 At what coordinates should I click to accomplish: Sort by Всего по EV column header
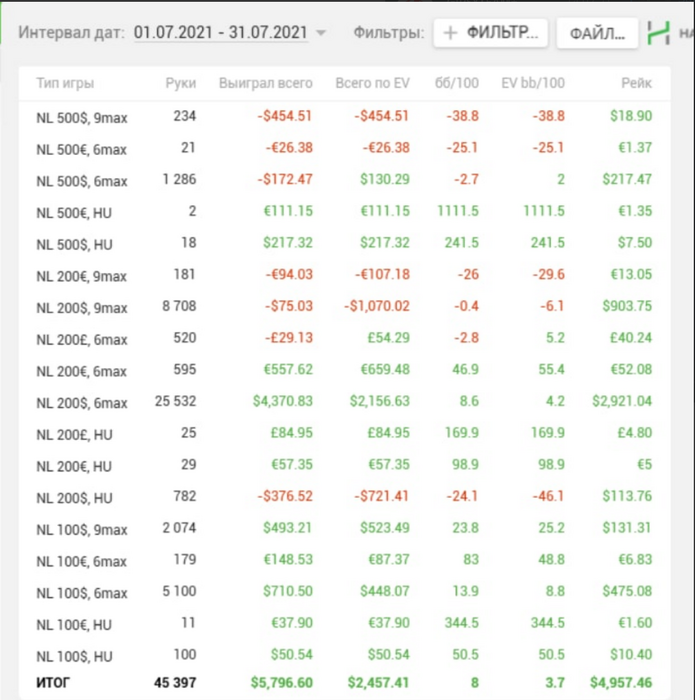click(x=372, y=83)
